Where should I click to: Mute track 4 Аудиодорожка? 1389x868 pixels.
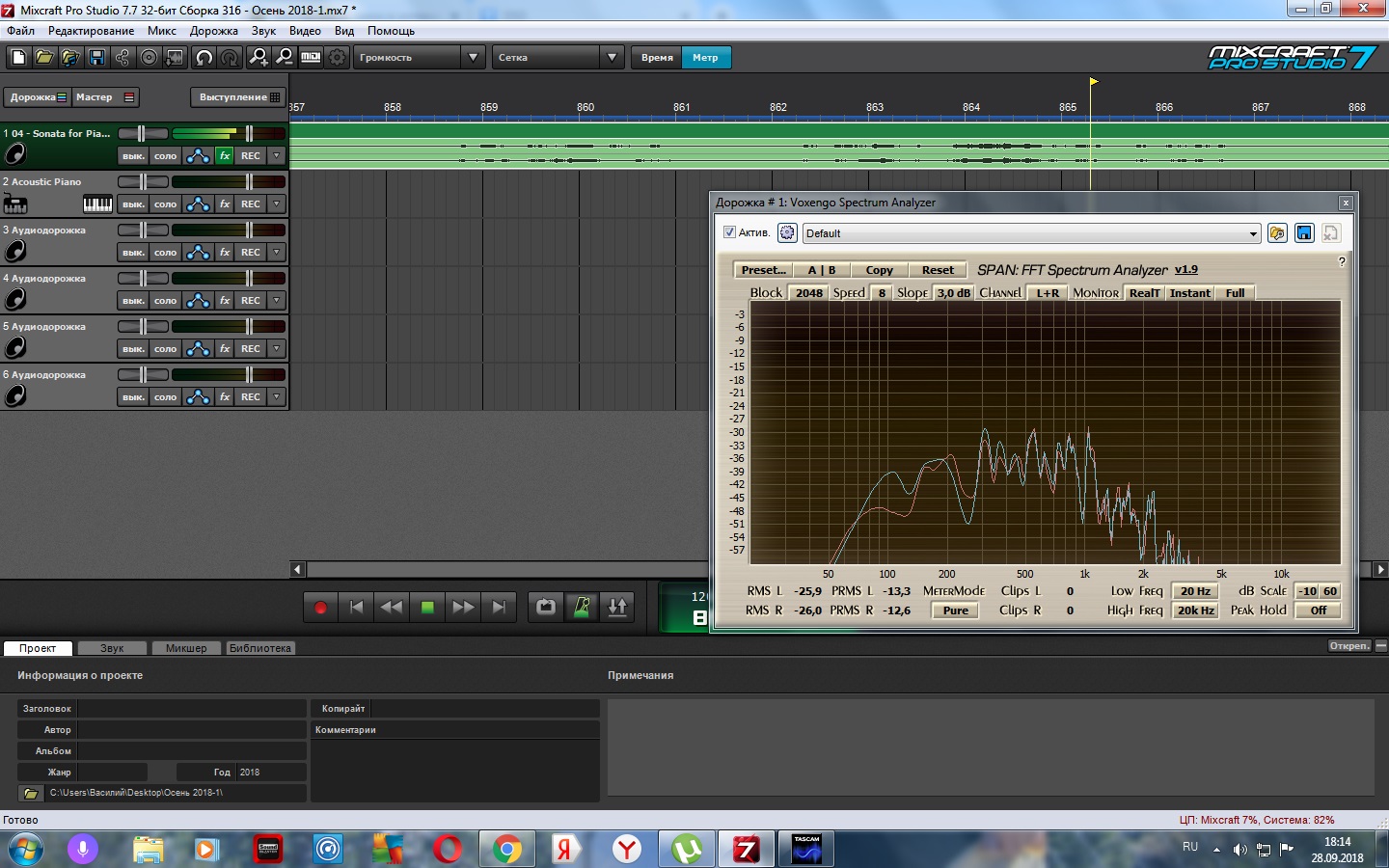(x=133, y=300)
